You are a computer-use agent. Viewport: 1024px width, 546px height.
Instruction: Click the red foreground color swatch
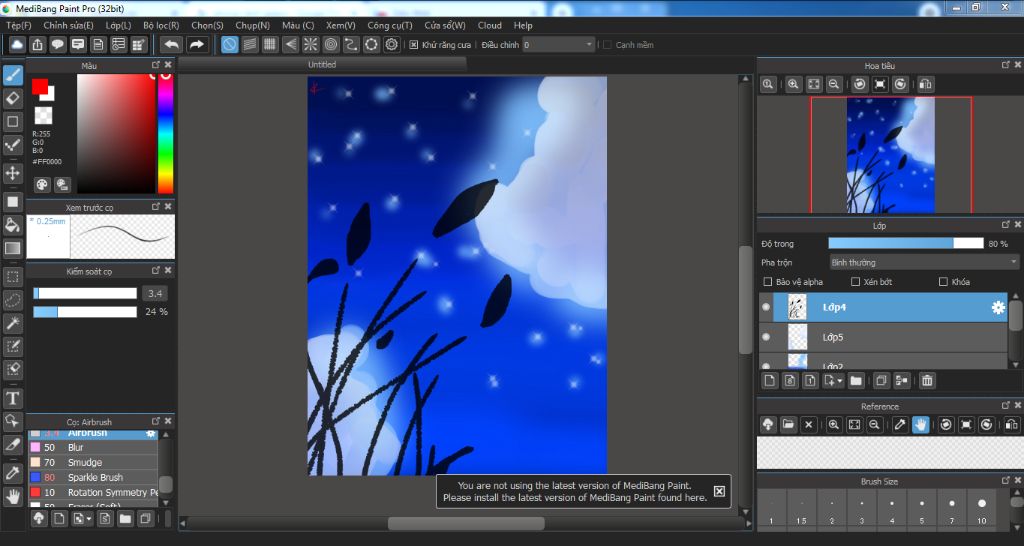click(x=40, y=87)
